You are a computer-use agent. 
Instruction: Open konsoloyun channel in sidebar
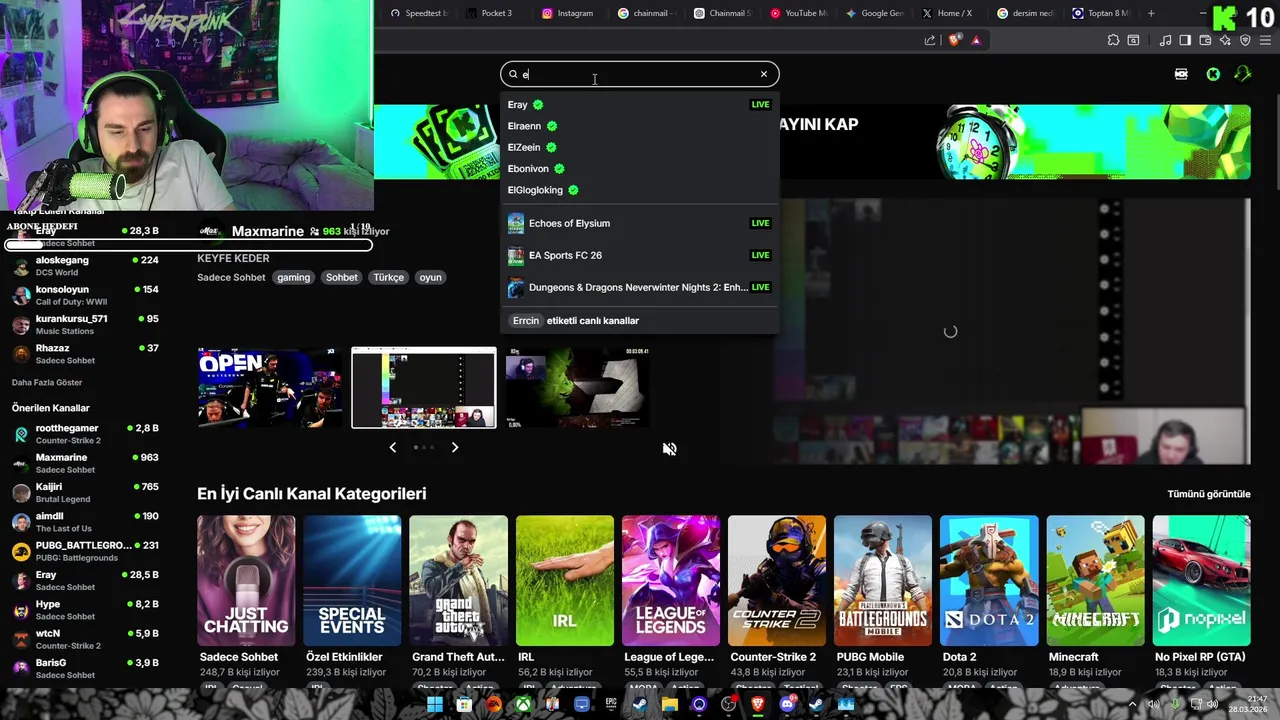tap(85, 295)
